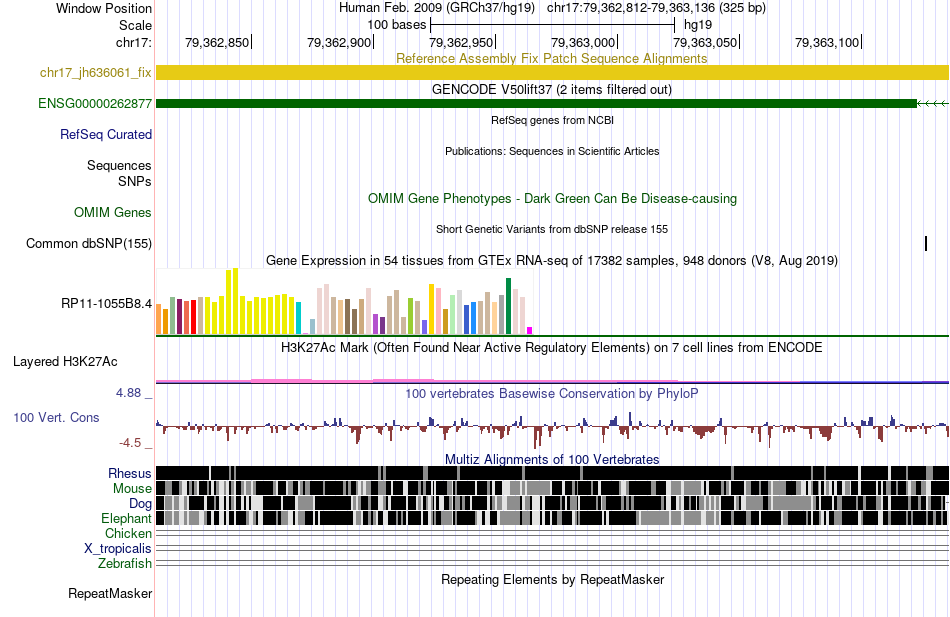This screenshot has width=950, height=617.
Task: Click the Basewise Conservation by PhyloP title
Action: (x=552, y=393)
